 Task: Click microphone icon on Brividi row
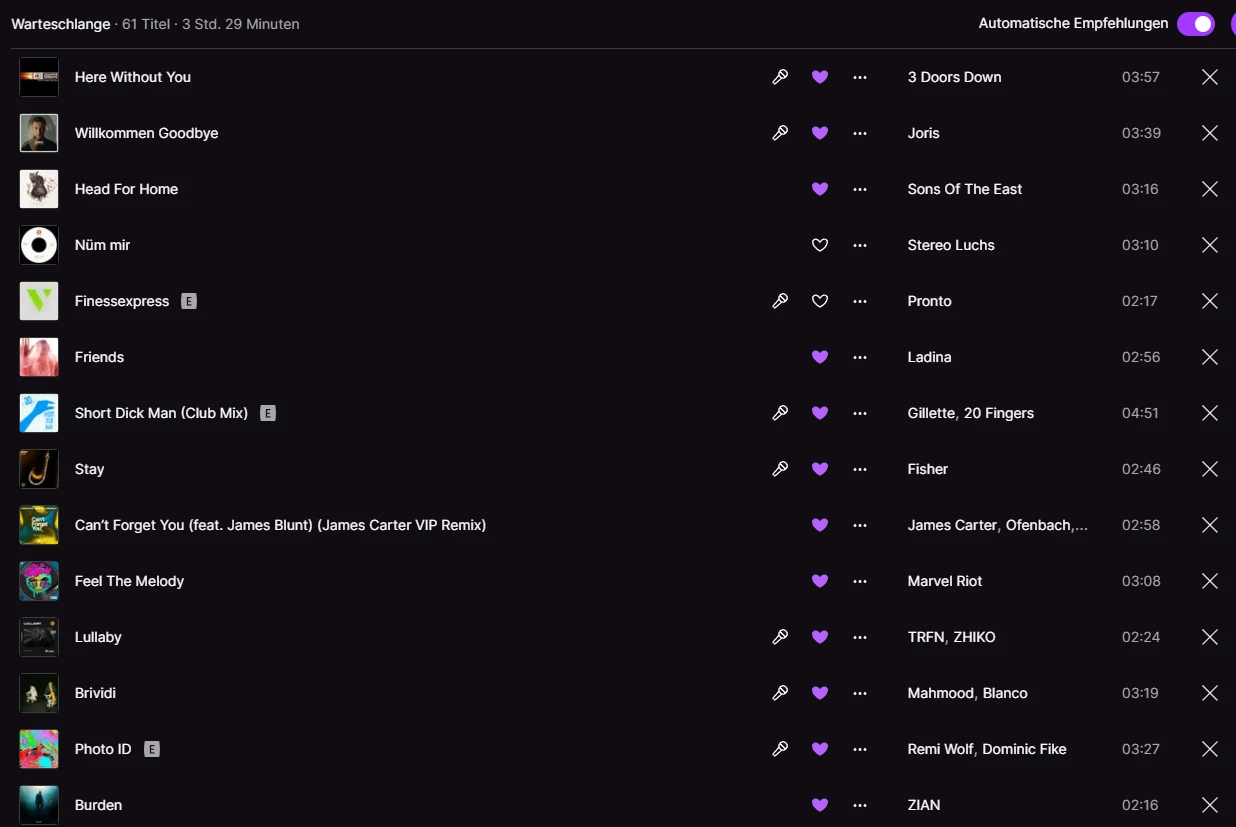click(x=780, y=693)
